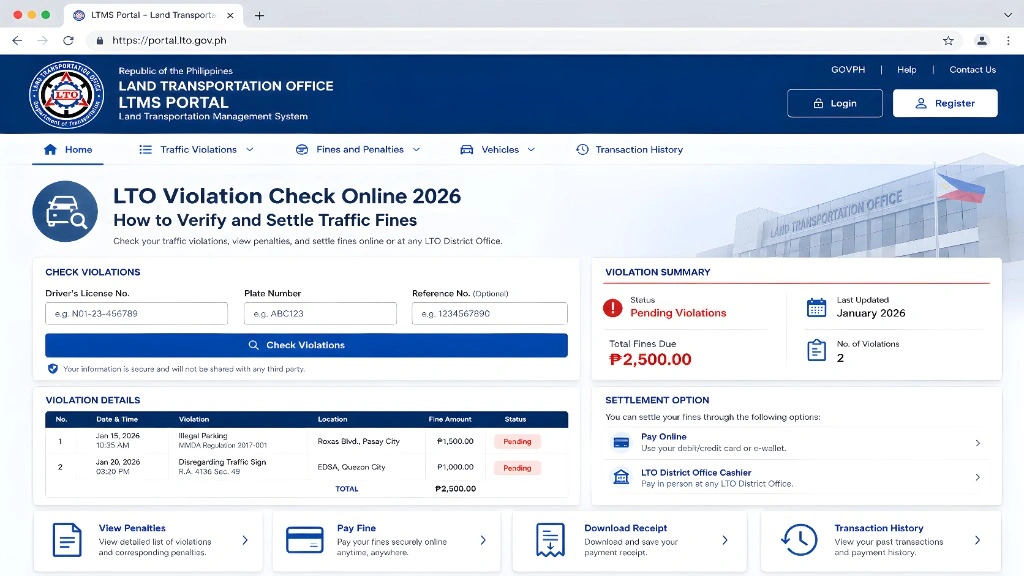This screenshot has height=576, width=1024.
Task: Open Transaction History in navigation bar
Action: click(x=630, y=150)
